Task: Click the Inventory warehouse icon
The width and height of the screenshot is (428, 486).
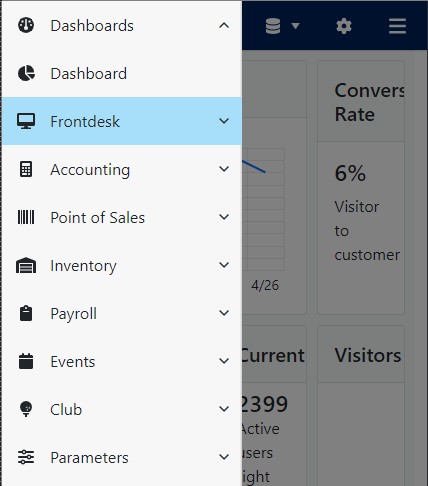Action: click(26, 265)
